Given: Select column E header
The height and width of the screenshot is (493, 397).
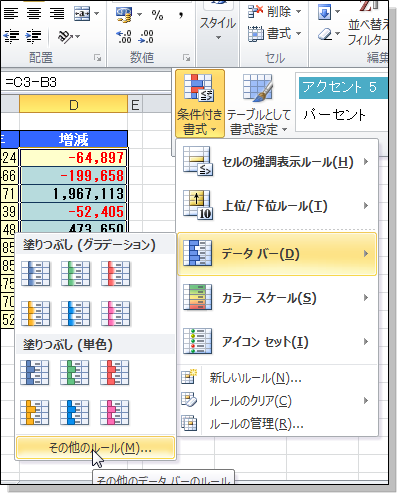Looking at the screenshot, I should (x=135, y=105).
